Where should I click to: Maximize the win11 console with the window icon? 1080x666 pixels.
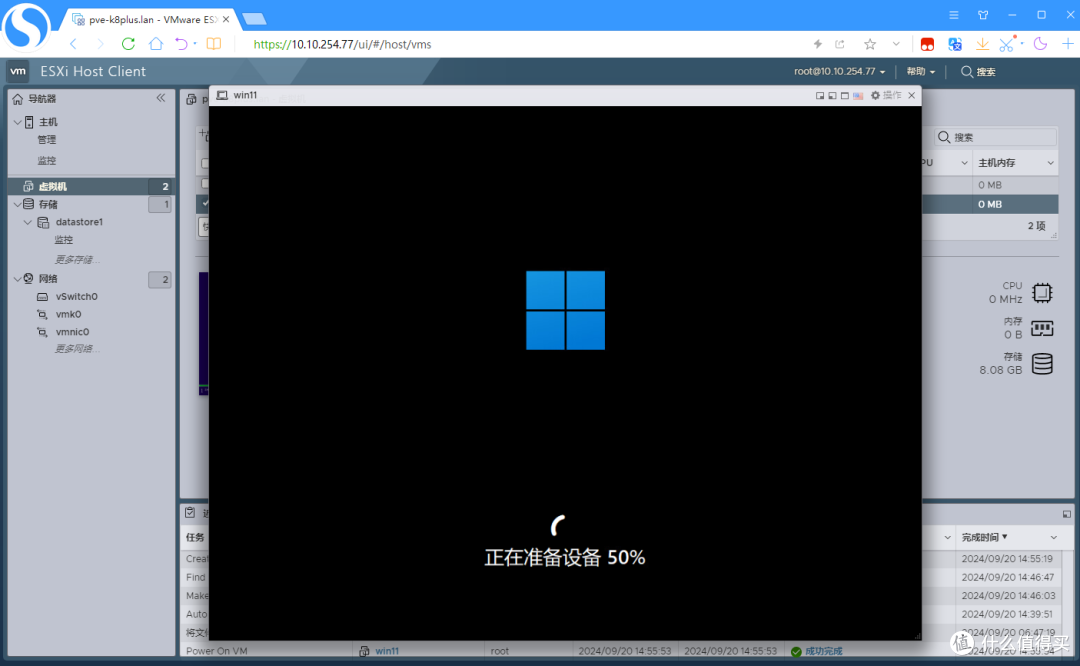click(844, 96)
